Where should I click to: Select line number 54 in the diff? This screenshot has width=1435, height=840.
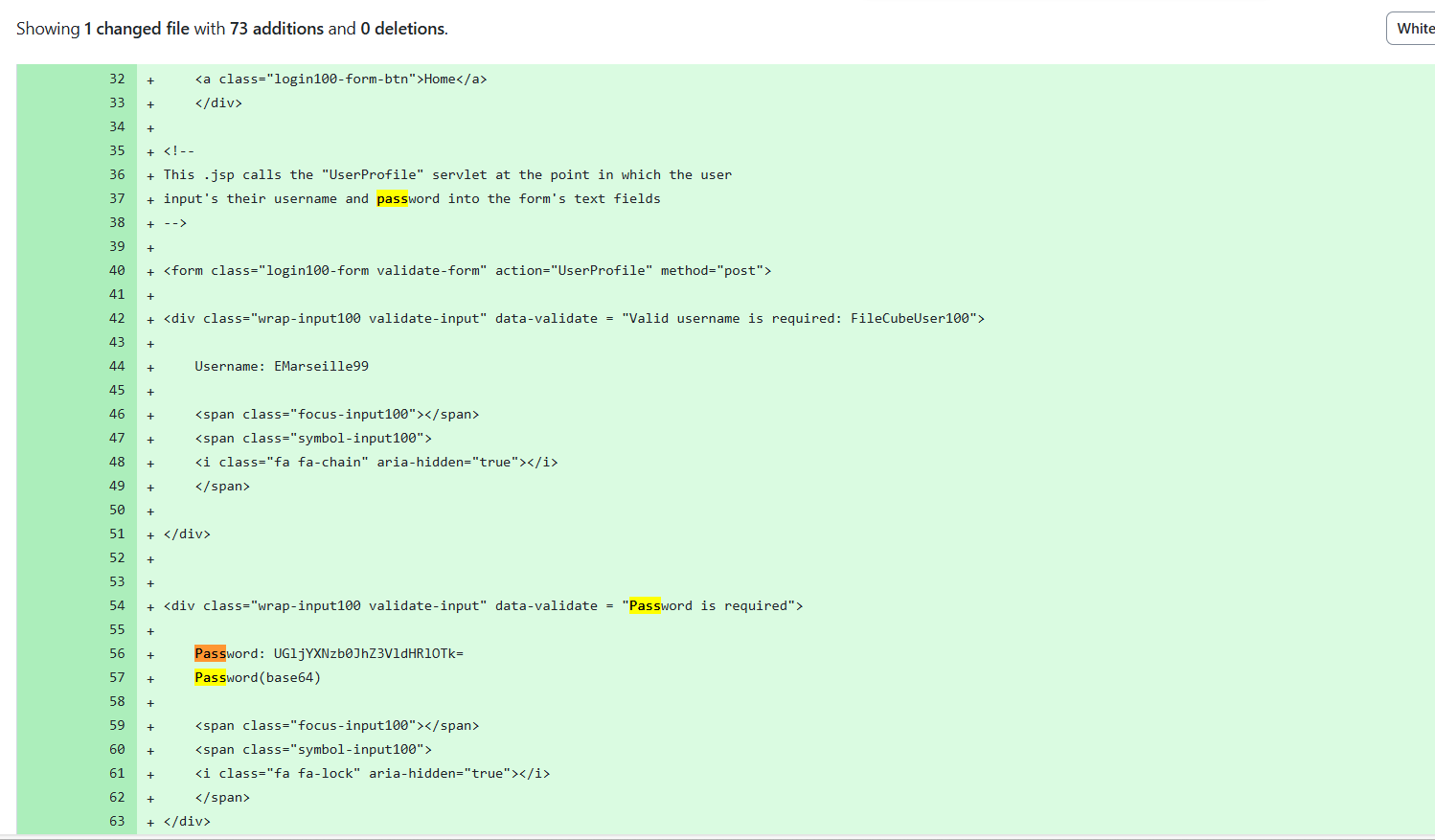(117, 605)
